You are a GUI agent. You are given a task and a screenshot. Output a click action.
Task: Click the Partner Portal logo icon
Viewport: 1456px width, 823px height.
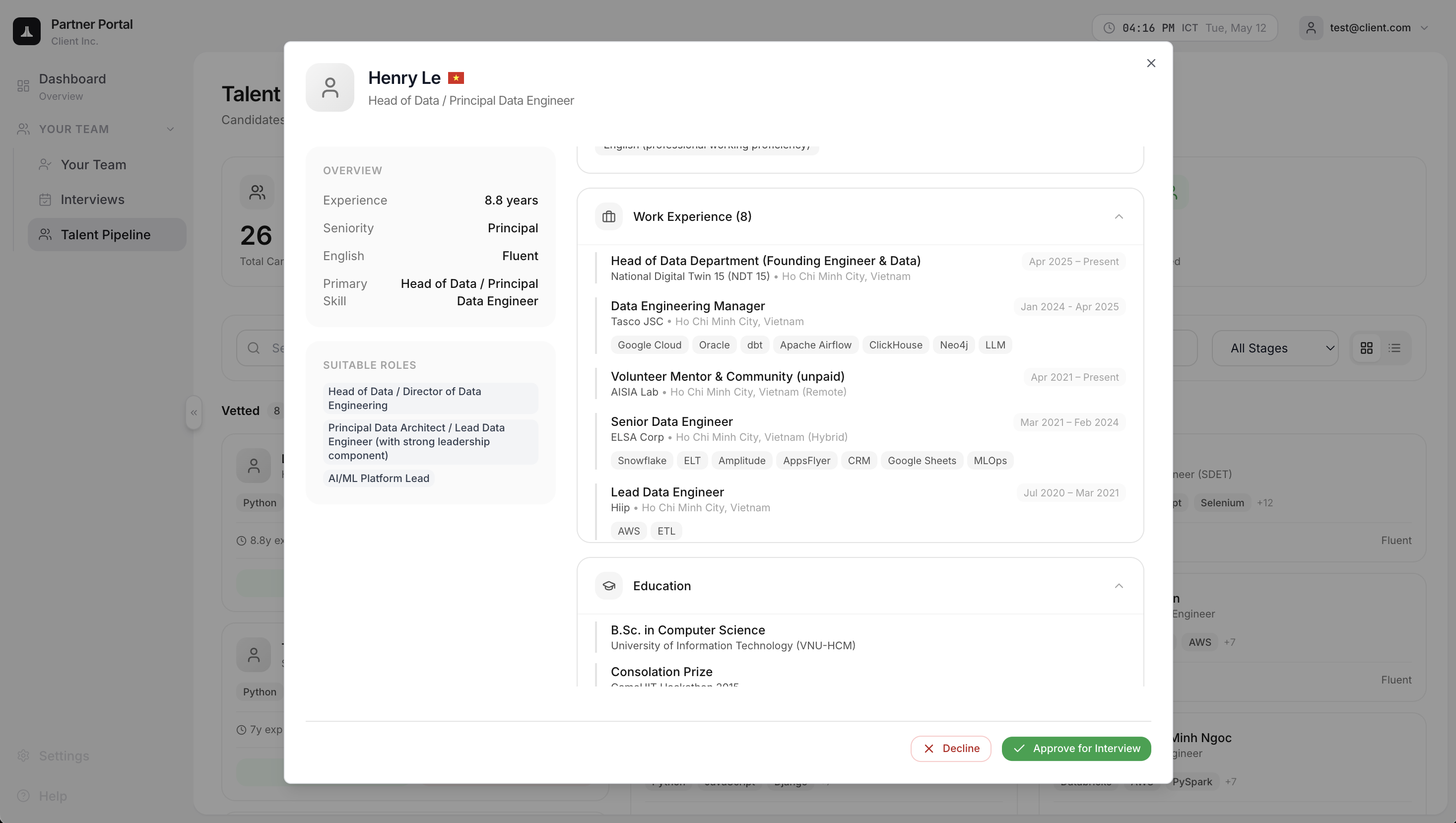27,31
